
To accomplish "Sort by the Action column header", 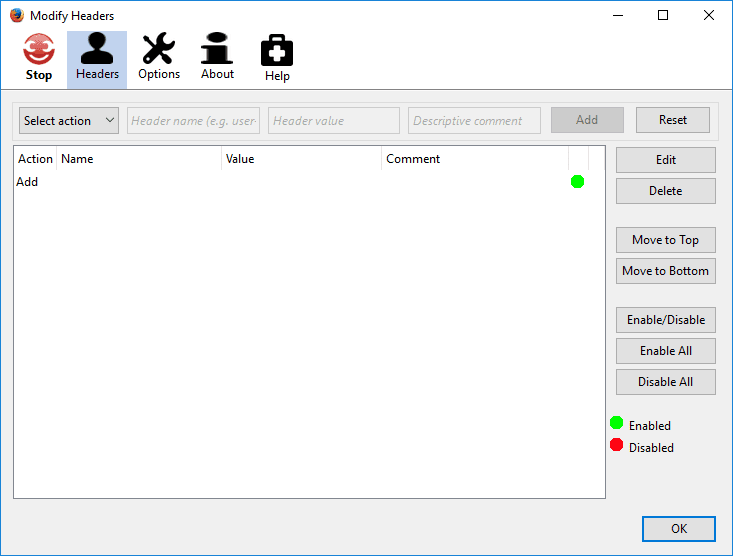I will pos(35,159).
